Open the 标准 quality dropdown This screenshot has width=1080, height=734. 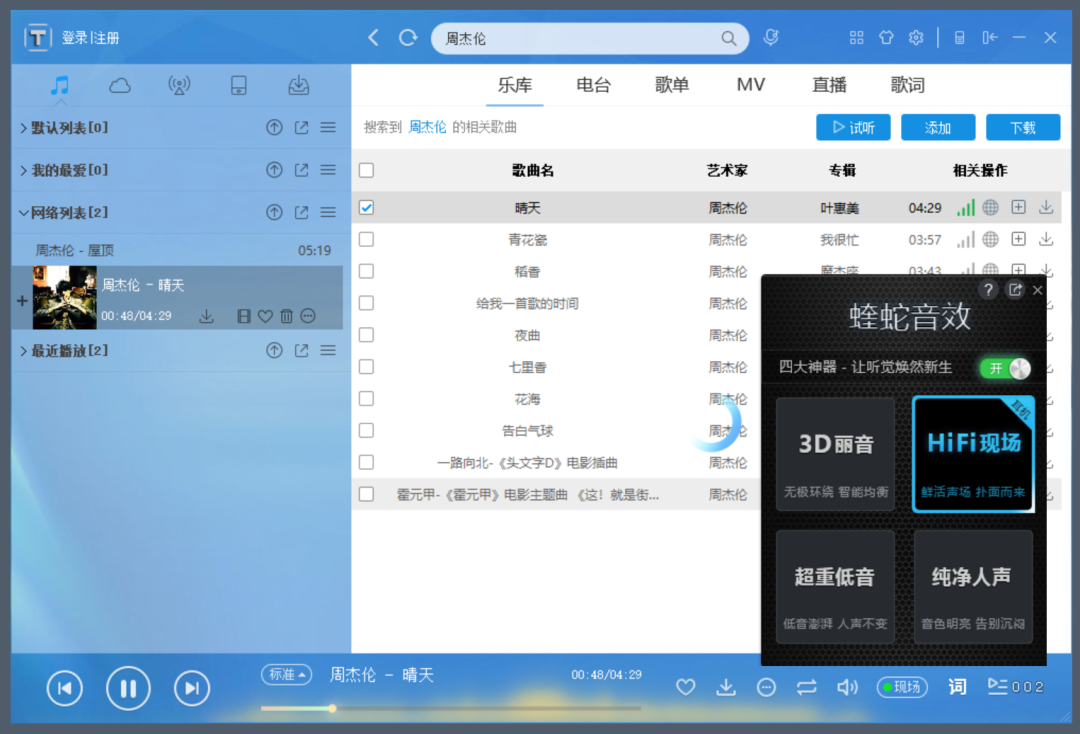tap(287, 675)
